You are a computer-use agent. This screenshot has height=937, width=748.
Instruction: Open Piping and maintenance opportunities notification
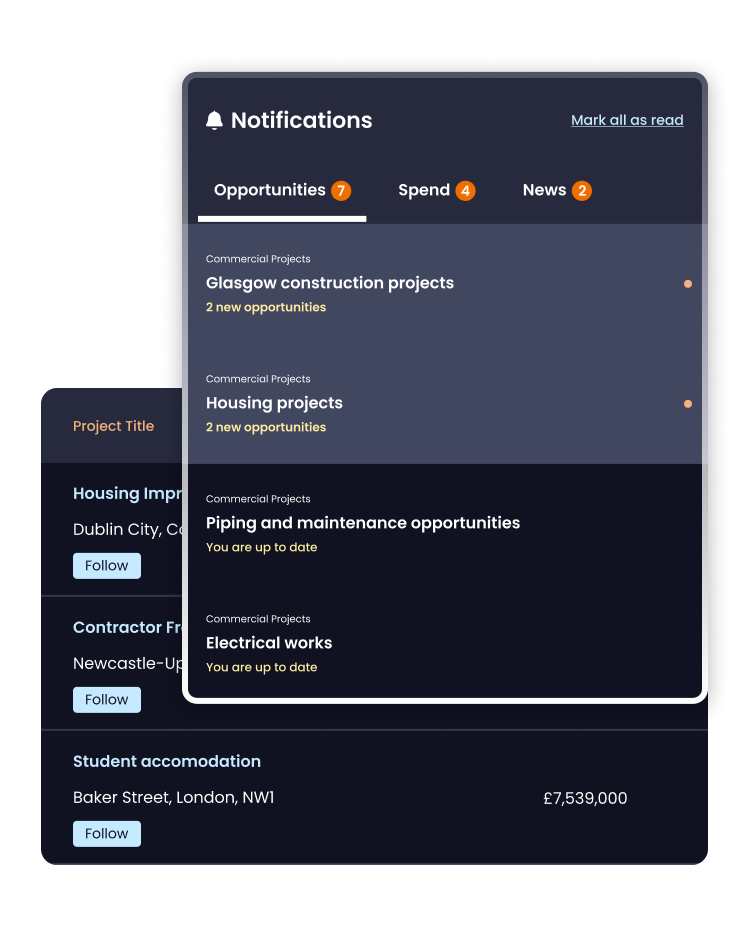tap(445, 523)
